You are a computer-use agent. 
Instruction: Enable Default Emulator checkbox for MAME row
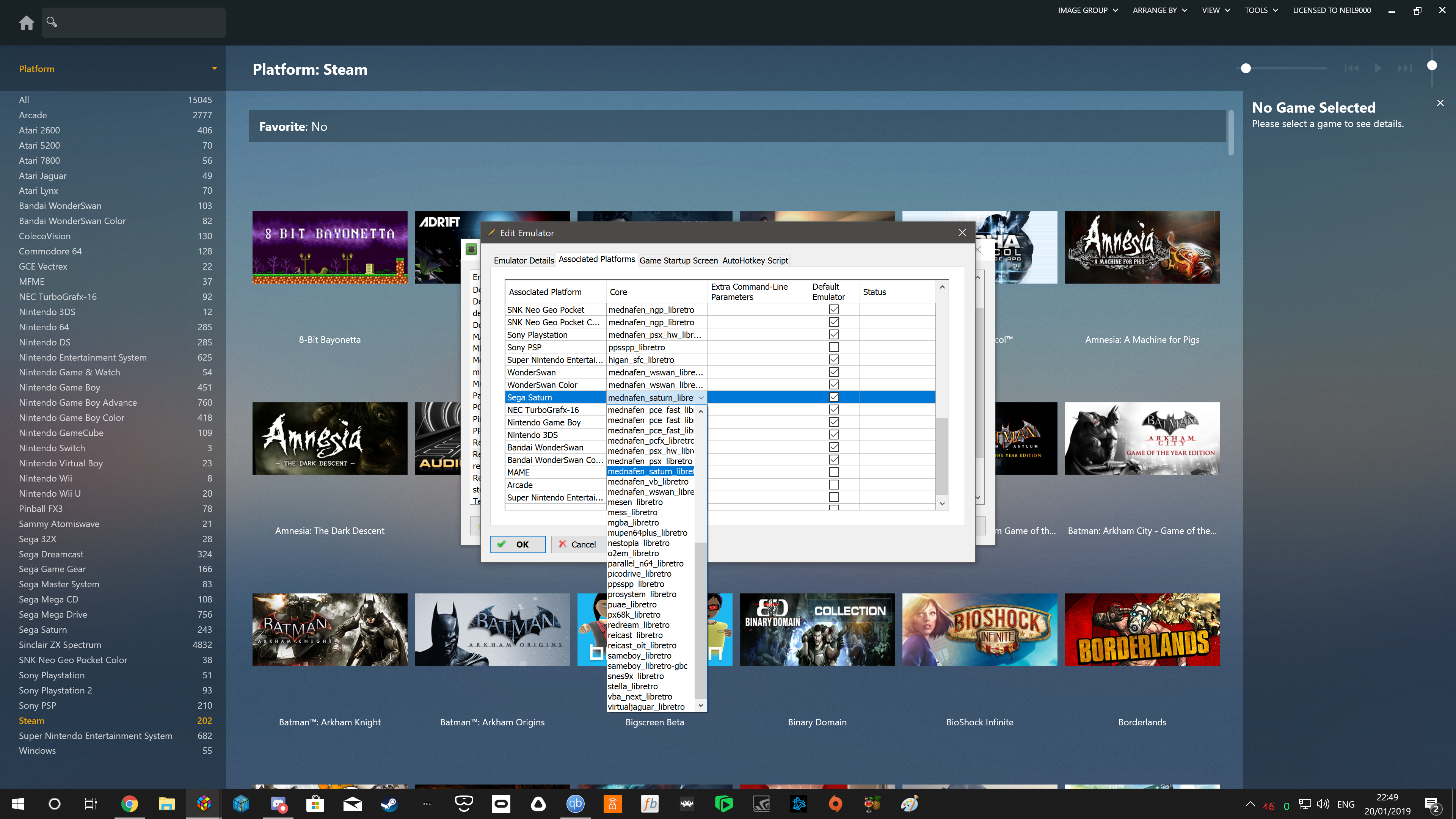834,472
